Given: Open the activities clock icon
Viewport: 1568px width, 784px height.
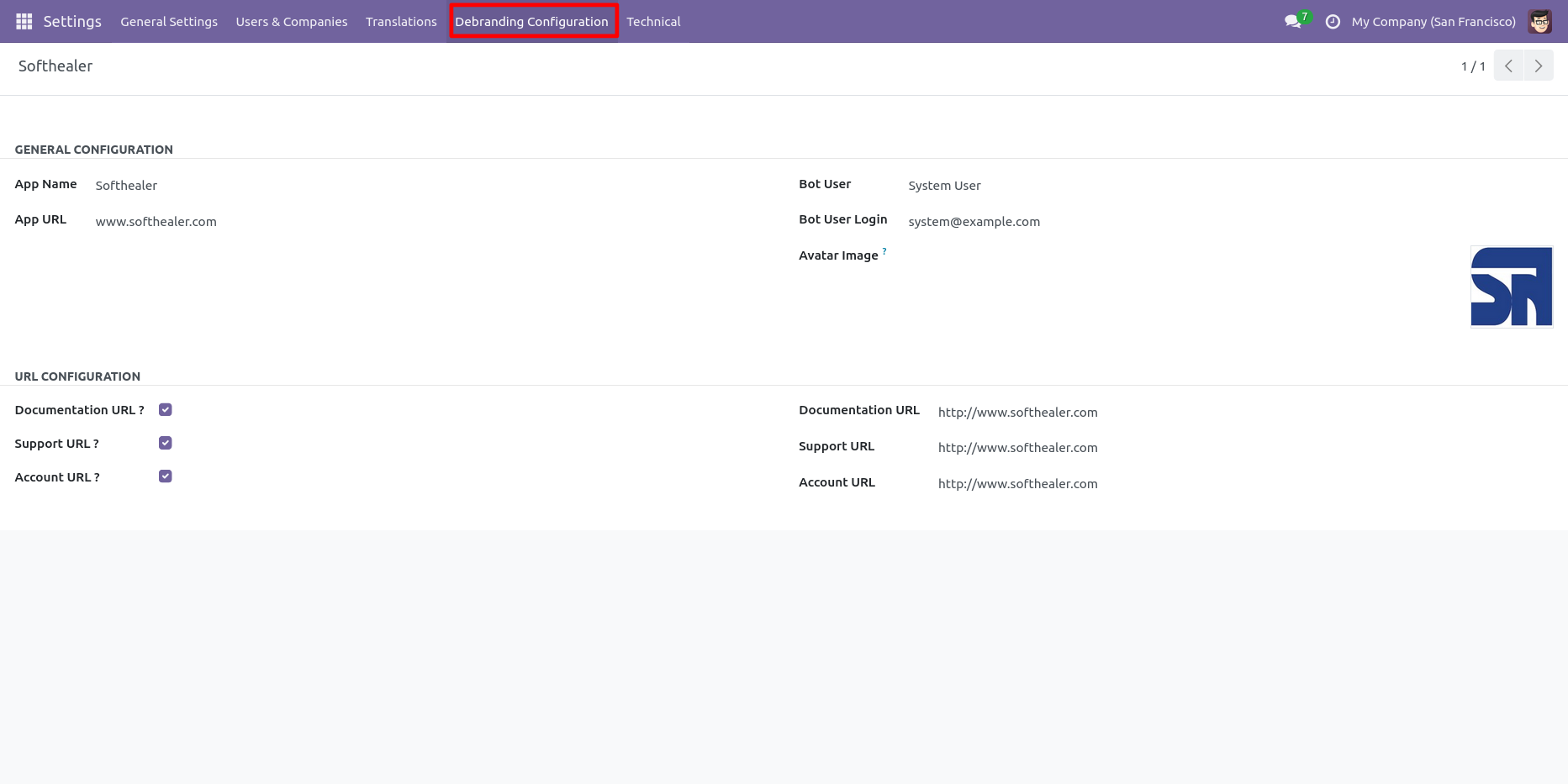Looking at the screenshot, I should [x=1333, y=22].
